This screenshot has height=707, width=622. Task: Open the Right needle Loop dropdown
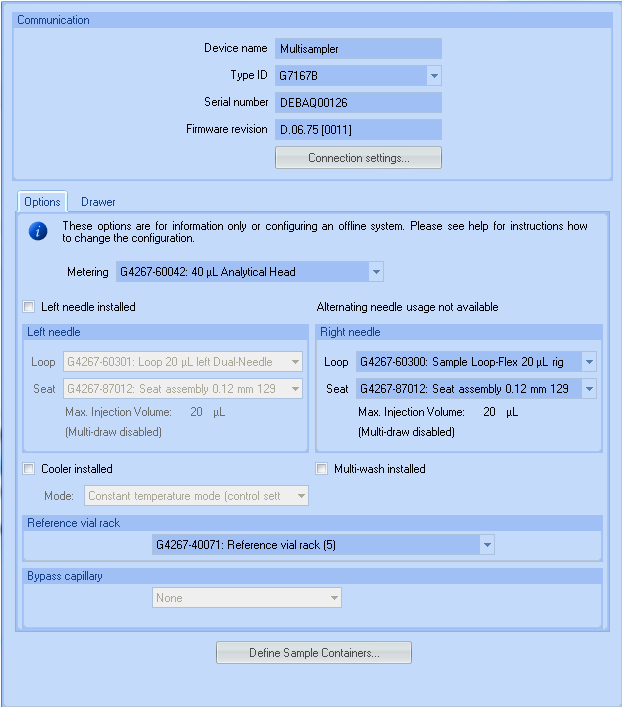[x=589, y=362]
